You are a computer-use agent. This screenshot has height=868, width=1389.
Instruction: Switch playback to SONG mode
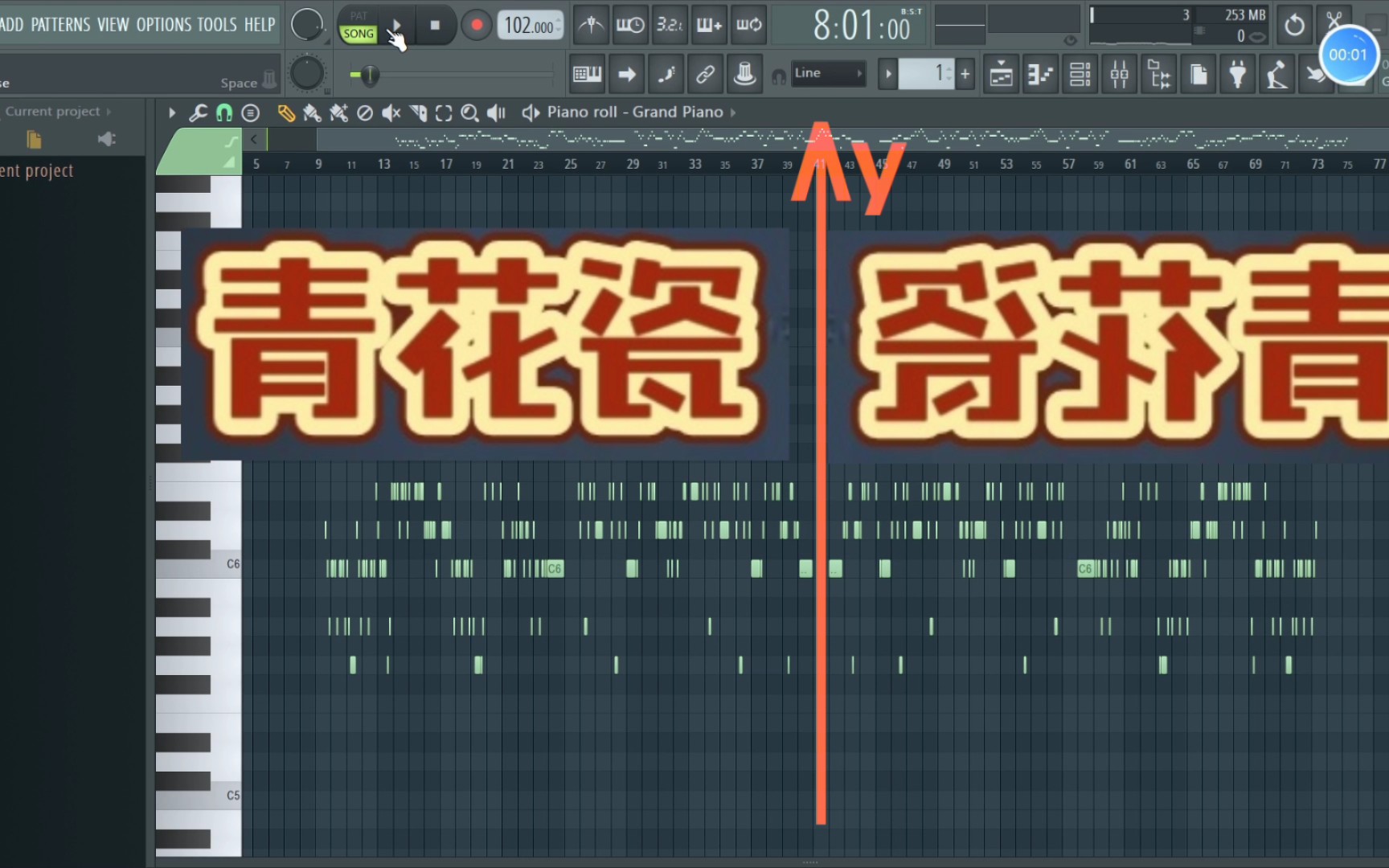point(359,34)
